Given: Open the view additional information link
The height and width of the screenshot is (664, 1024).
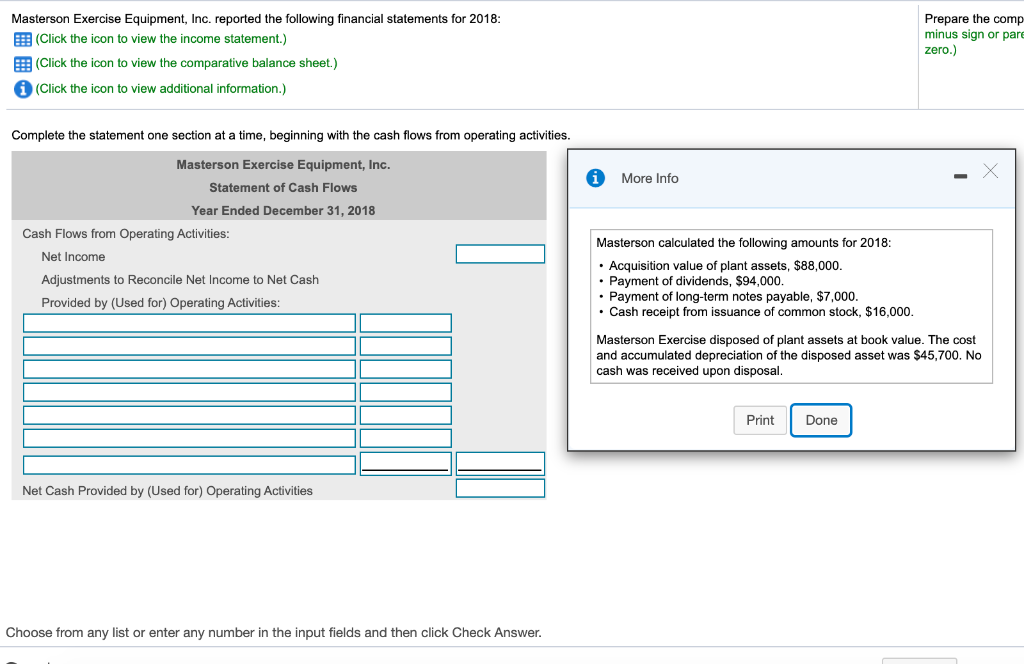Looking at the screenshot, I should click(x=161, y=89).
